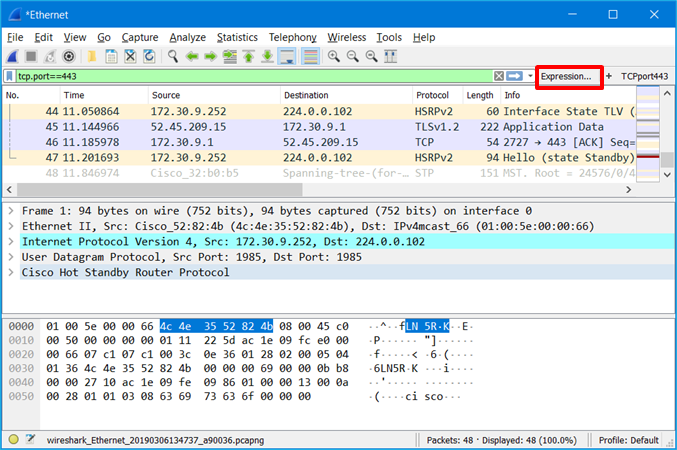The image size is (677, 450).
Task: Jump to the last packet
Action: (x=267, y=56)
